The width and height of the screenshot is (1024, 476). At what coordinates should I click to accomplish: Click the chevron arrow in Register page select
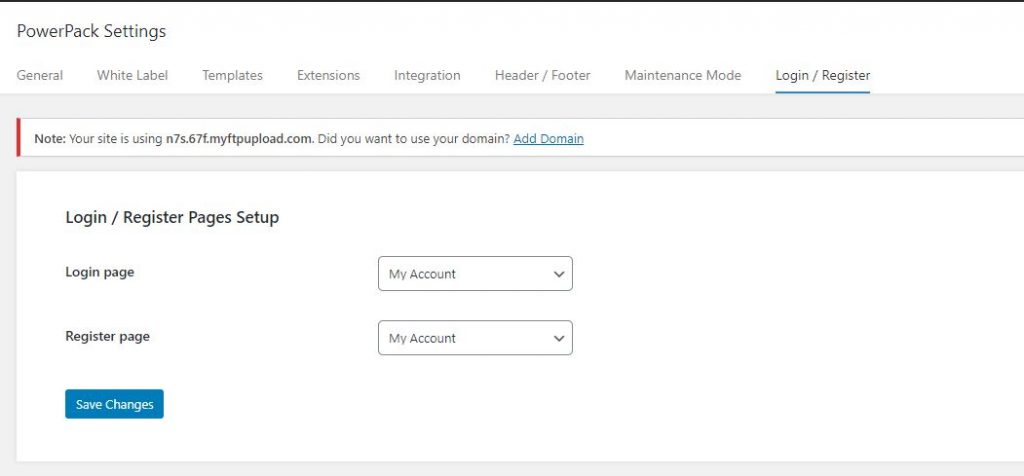tap(558, 338)
